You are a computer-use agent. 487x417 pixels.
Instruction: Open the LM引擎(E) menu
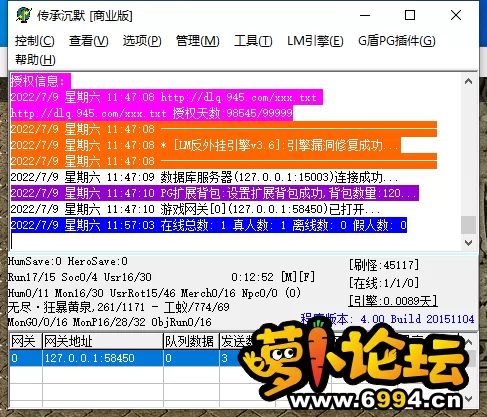315,41
